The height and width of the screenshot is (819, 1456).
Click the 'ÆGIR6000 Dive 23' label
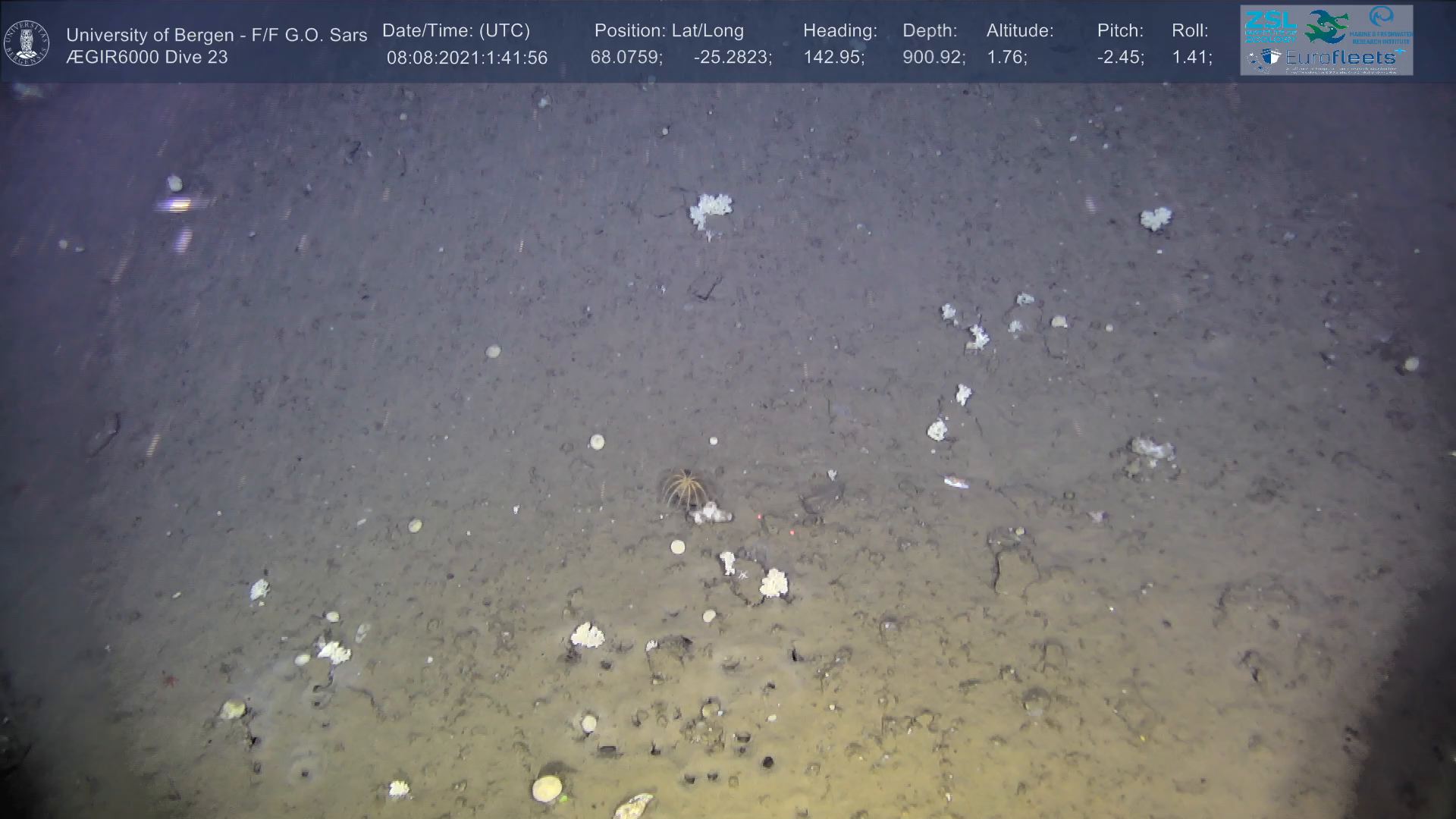coord(146,58)
